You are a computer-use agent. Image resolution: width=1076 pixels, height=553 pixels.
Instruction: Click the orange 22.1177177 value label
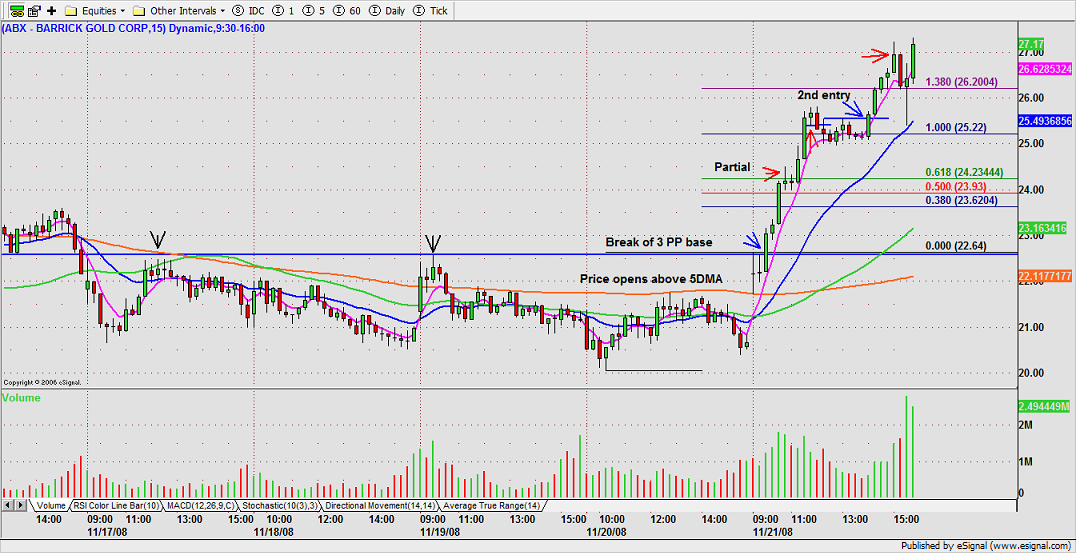pyautogui.click(x=1044, y=276)
